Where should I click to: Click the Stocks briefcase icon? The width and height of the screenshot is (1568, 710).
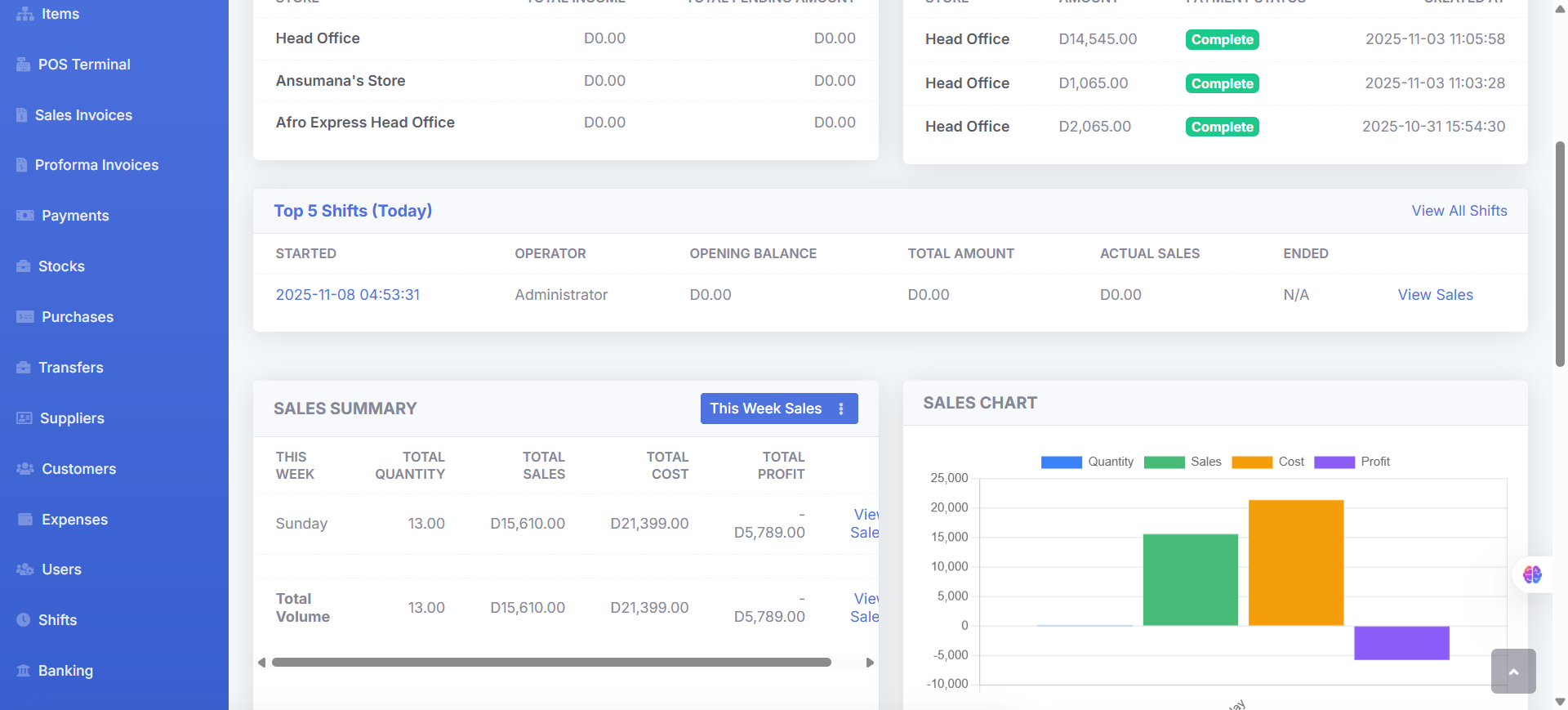tap(23, 266)
